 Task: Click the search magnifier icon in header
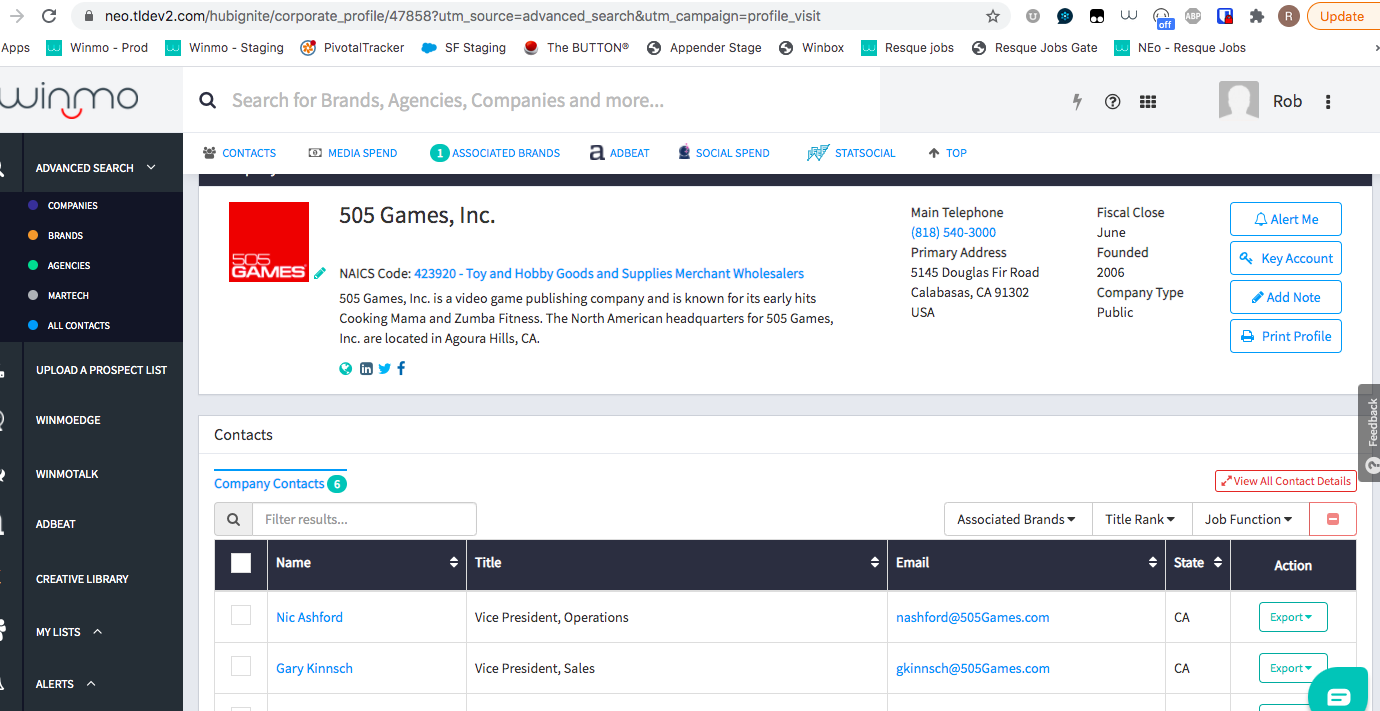click(208, 100)
